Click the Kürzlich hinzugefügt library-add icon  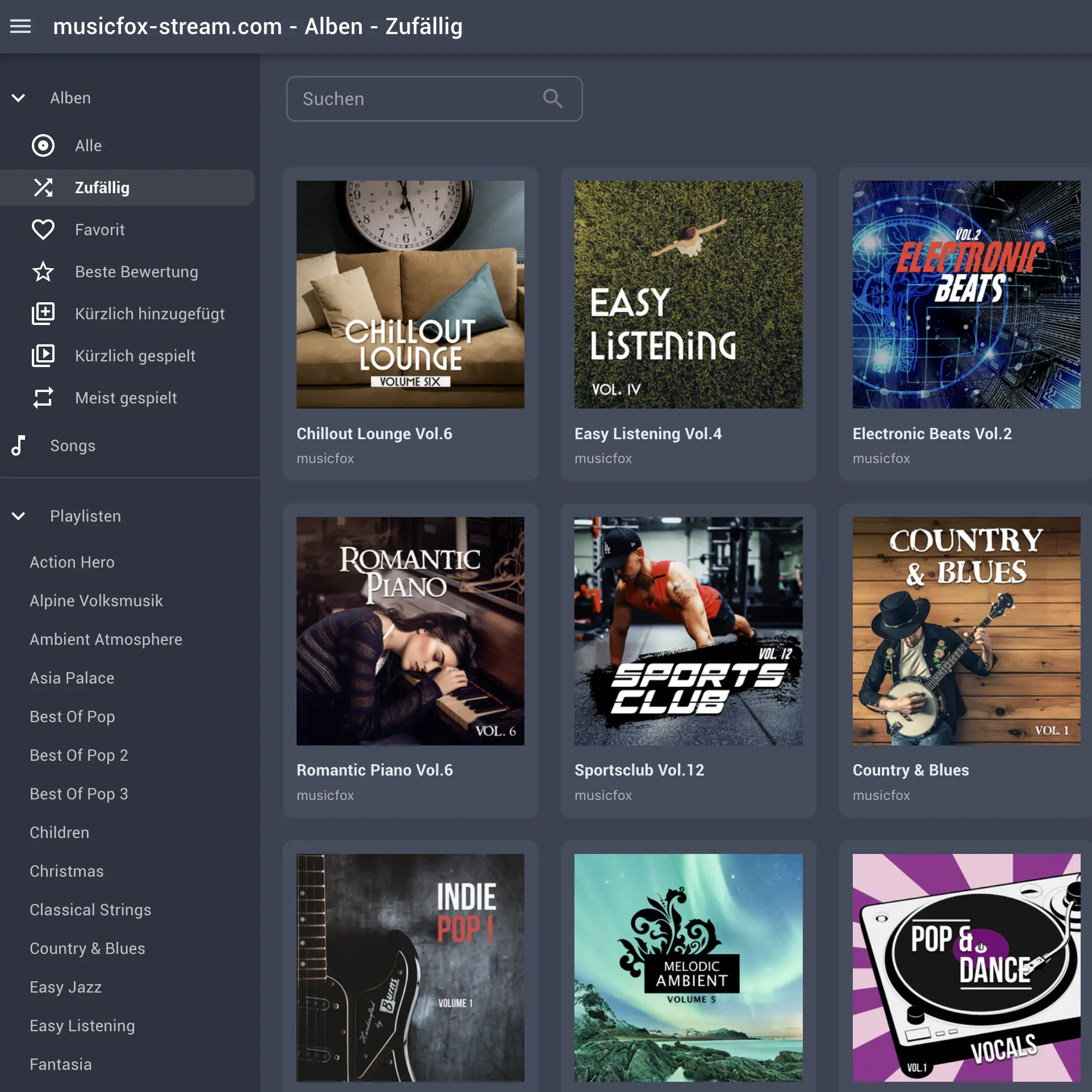coord(43,314)
